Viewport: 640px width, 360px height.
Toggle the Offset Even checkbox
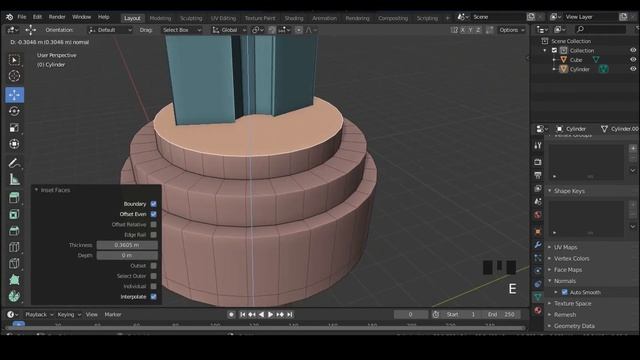(153, 214)
